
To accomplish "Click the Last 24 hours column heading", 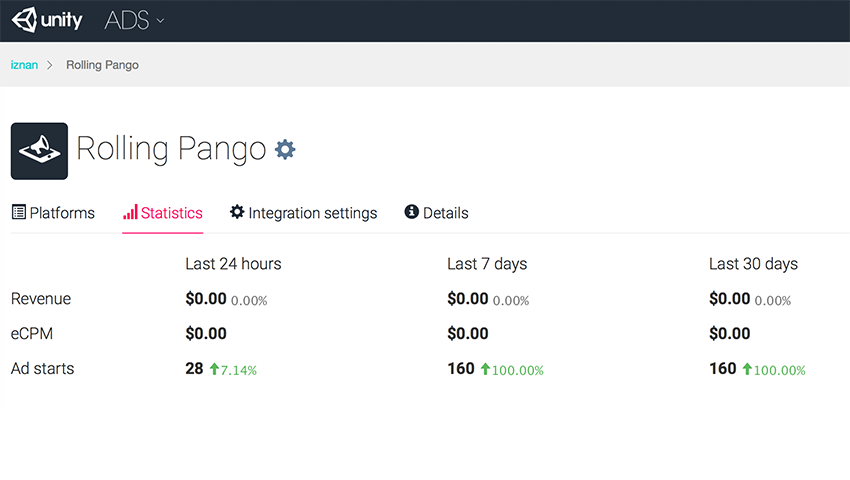I will pos(233,264).
